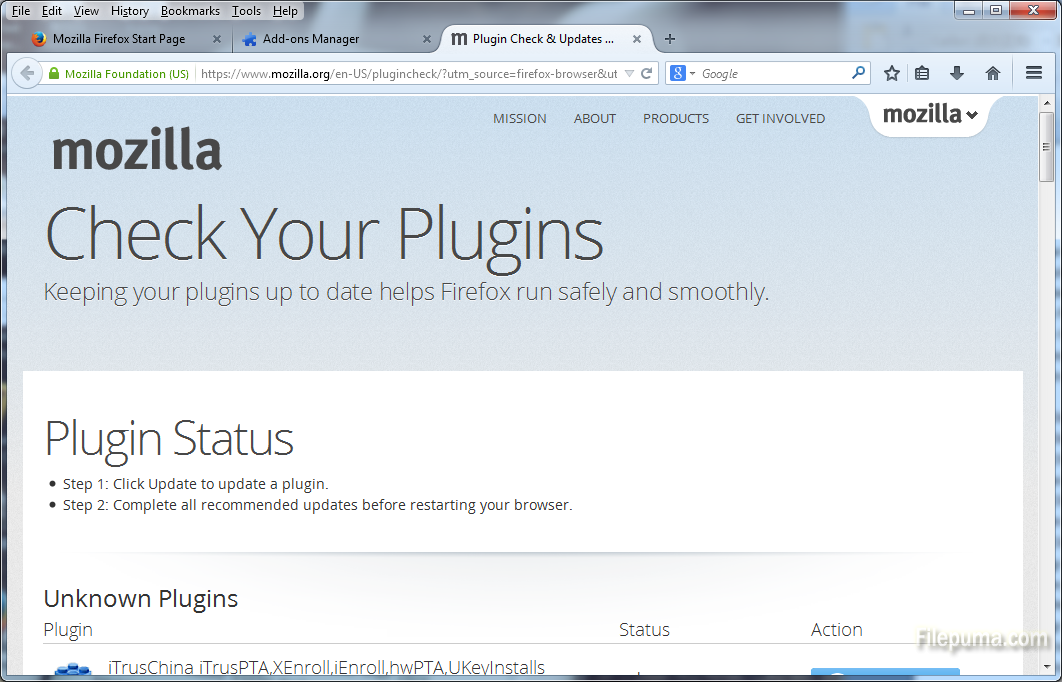Open the Bookmarks menu

point(190,11)
